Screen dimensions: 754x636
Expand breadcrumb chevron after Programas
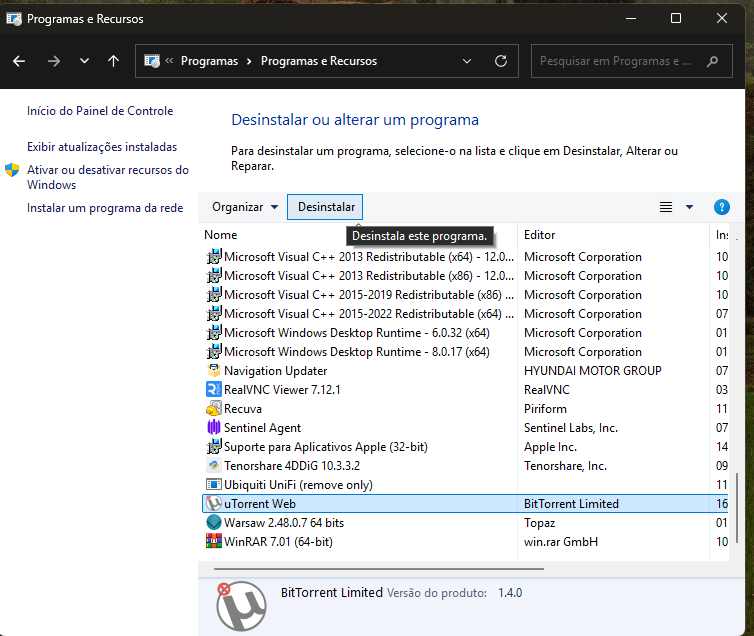pyautogui.click(x=249, y=61)
